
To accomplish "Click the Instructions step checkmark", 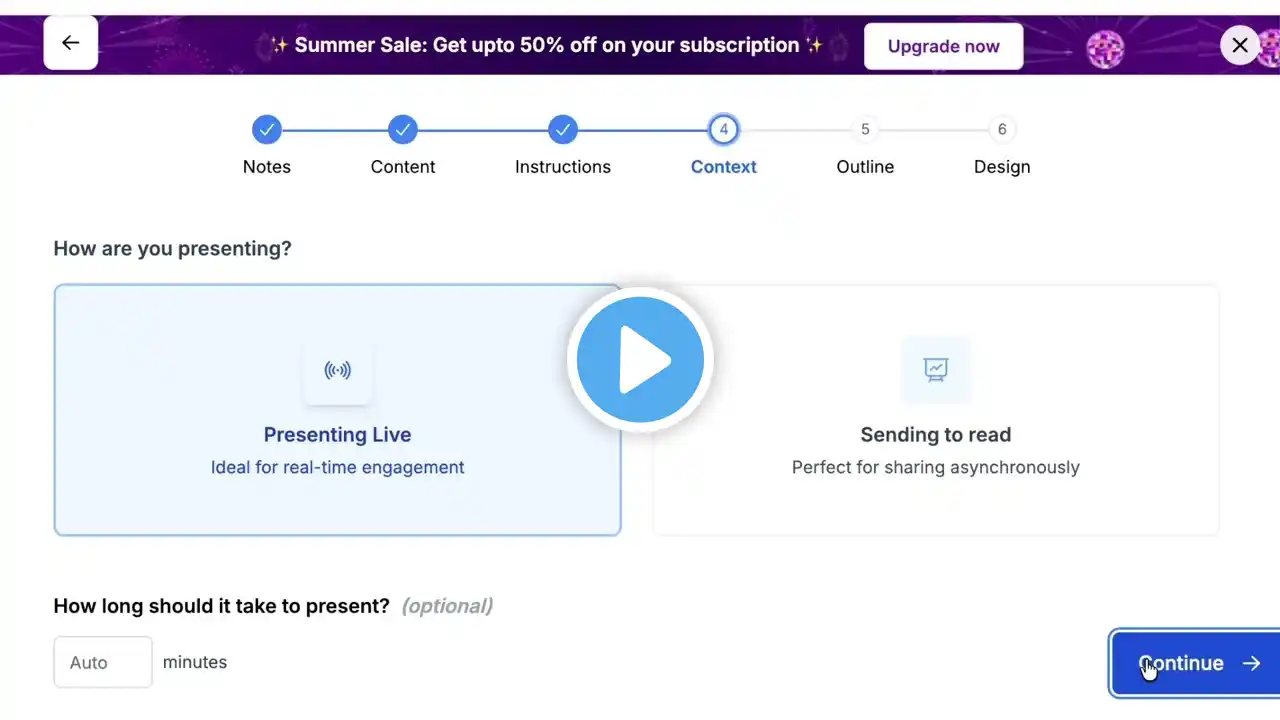I will tap(563, 129).
